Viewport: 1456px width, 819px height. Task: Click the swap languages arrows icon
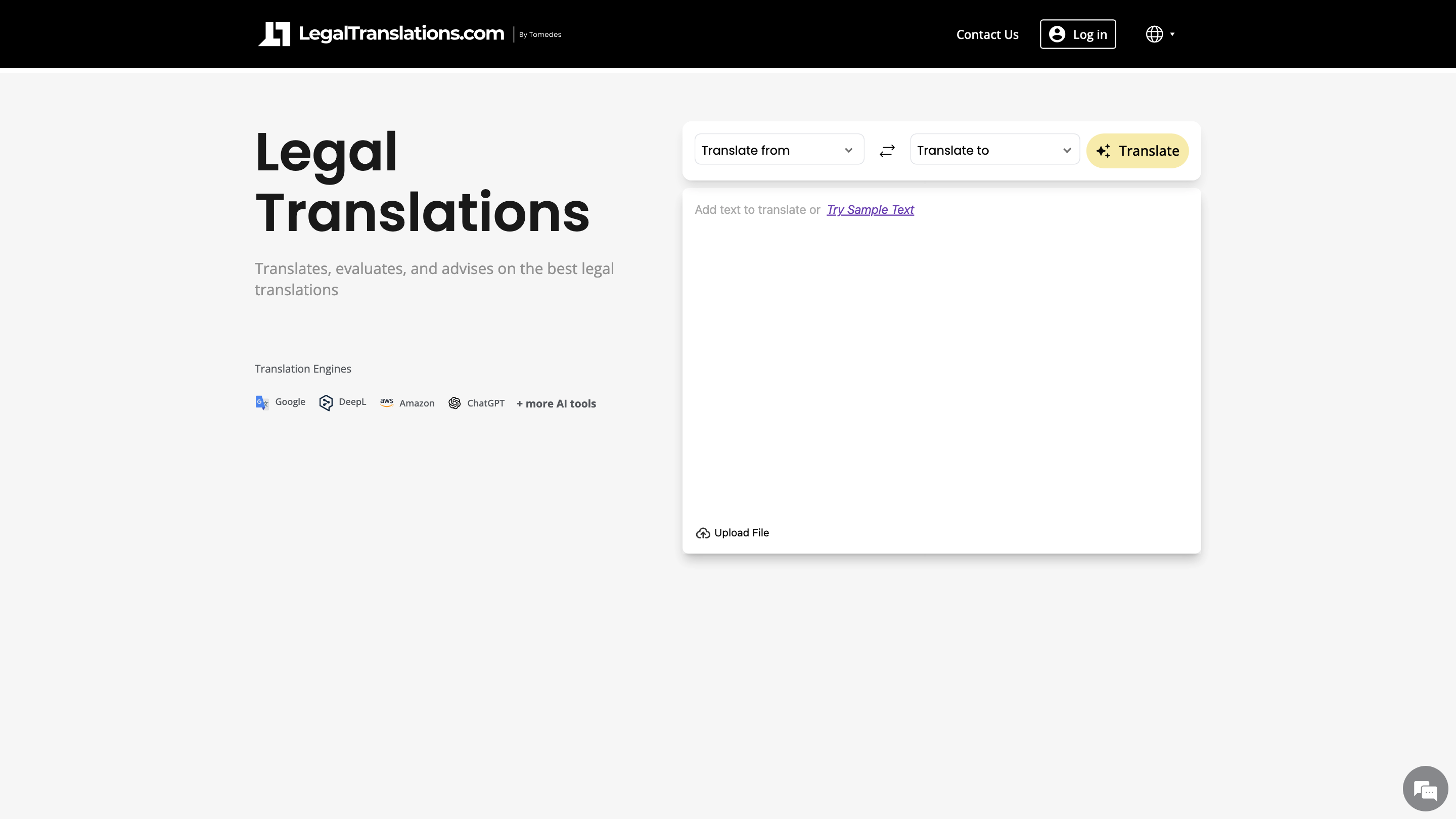click(x=887, y=150)
